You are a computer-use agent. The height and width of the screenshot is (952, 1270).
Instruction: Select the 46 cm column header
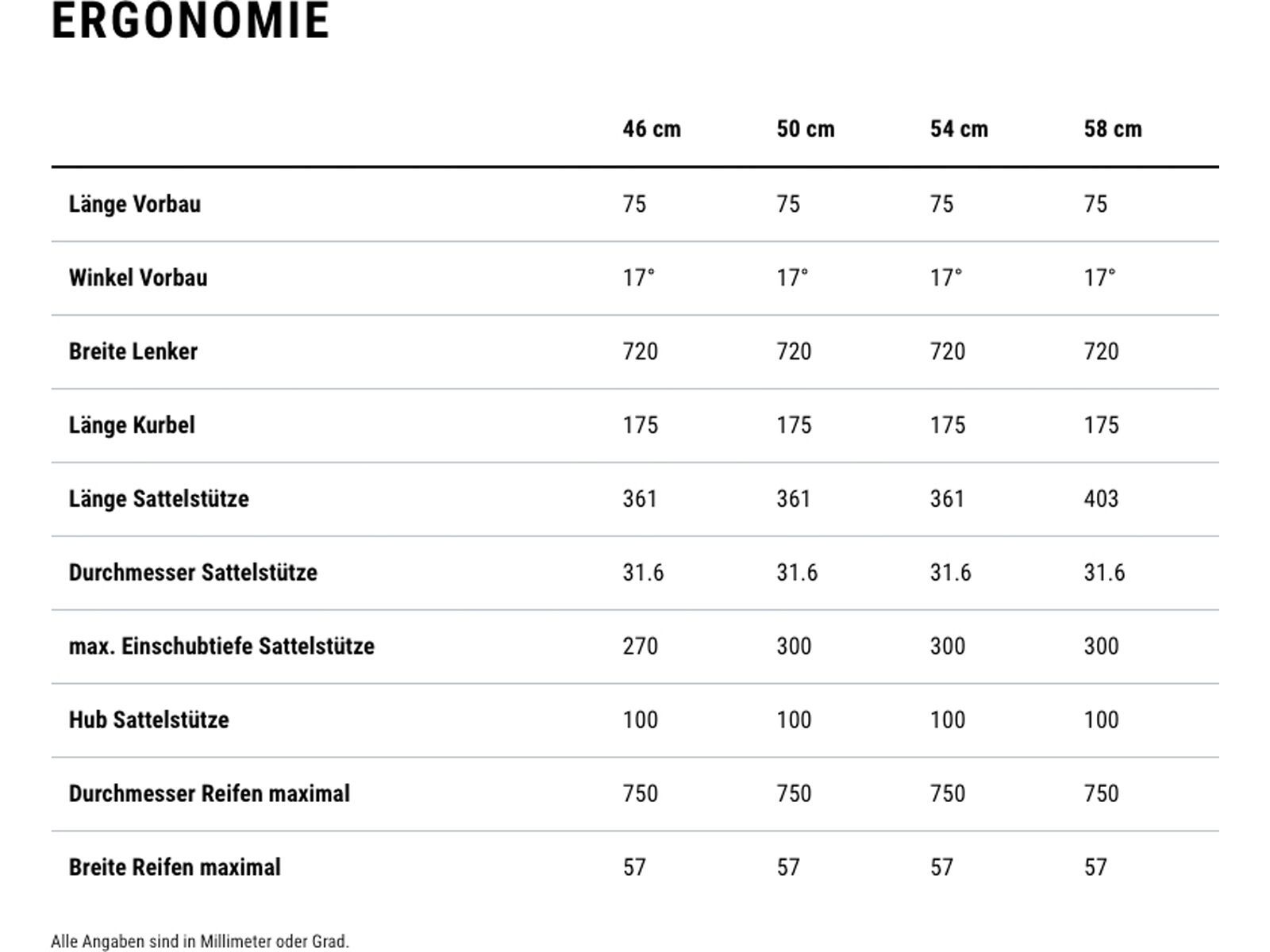pos(652,129)
